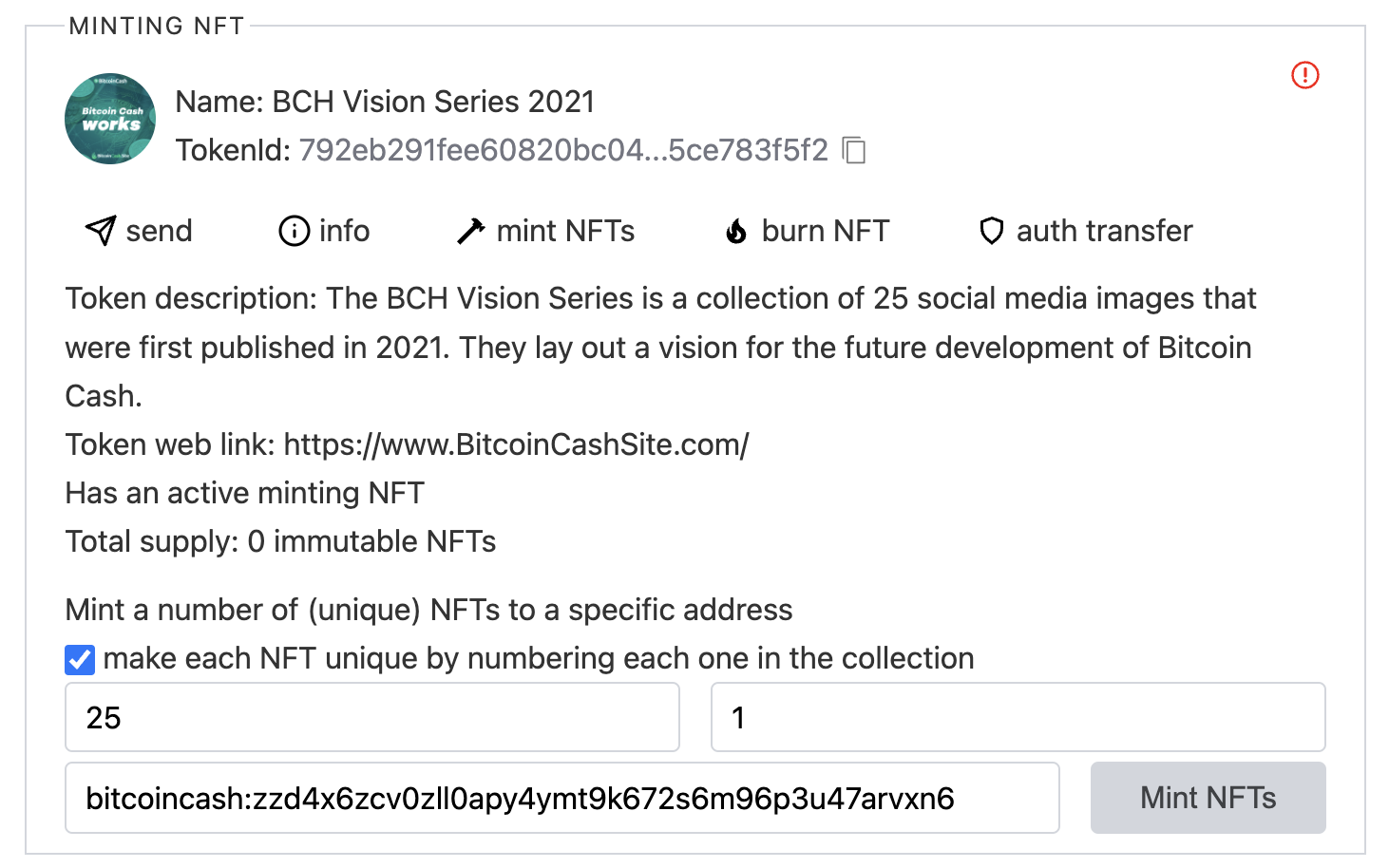Open the "send" text option

(x=159, y=231)
